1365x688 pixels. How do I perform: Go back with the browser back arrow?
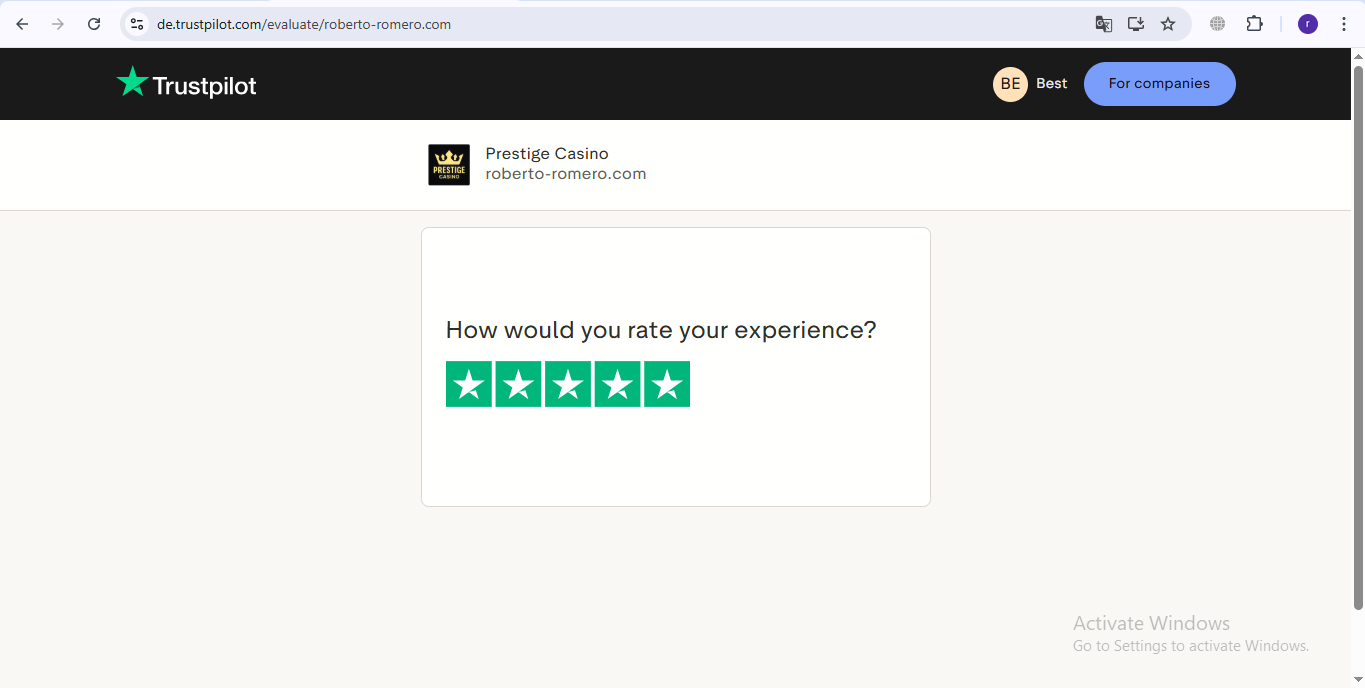(22, 24)
